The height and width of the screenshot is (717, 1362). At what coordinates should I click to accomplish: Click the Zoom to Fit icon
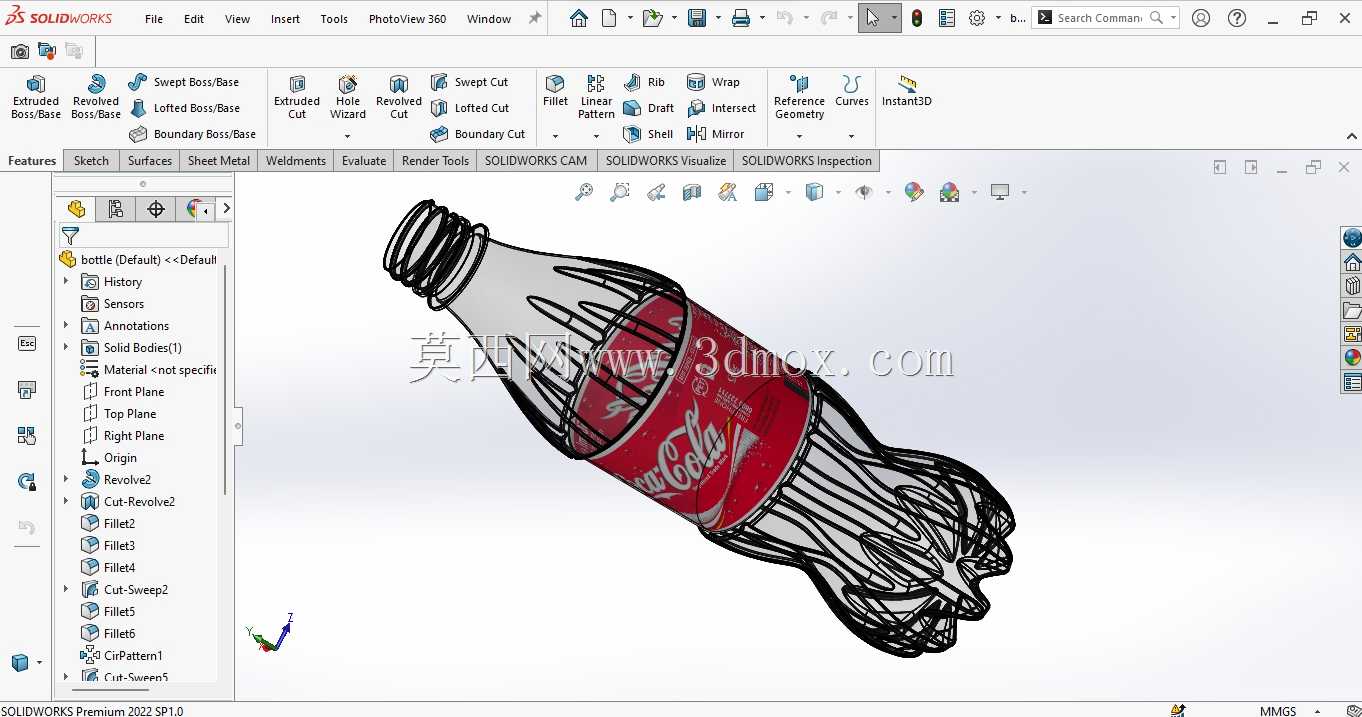pos(584,192)
